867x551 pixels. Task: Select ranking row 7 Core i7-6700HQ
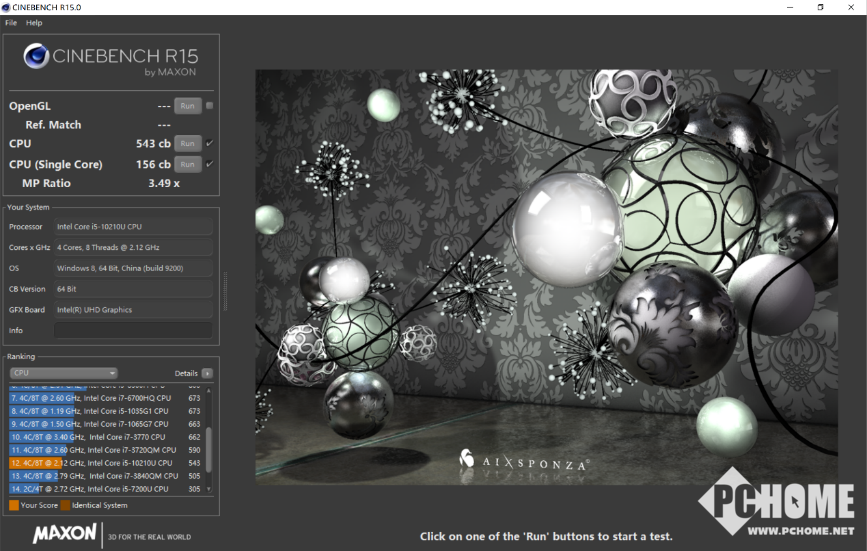(x=106, y=398)
